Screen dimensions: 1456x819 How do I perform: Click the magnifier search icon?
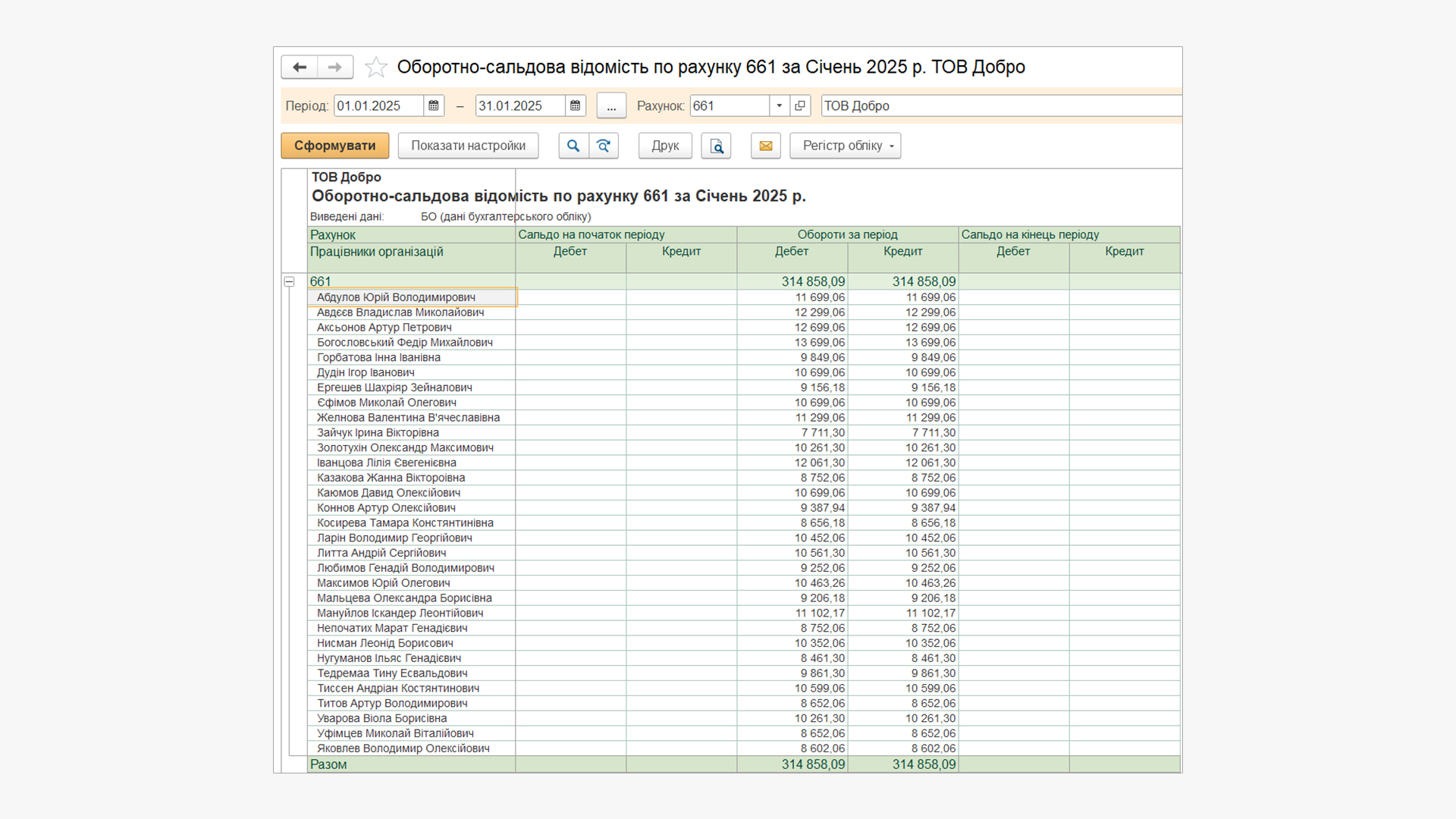tap(573, 146)
